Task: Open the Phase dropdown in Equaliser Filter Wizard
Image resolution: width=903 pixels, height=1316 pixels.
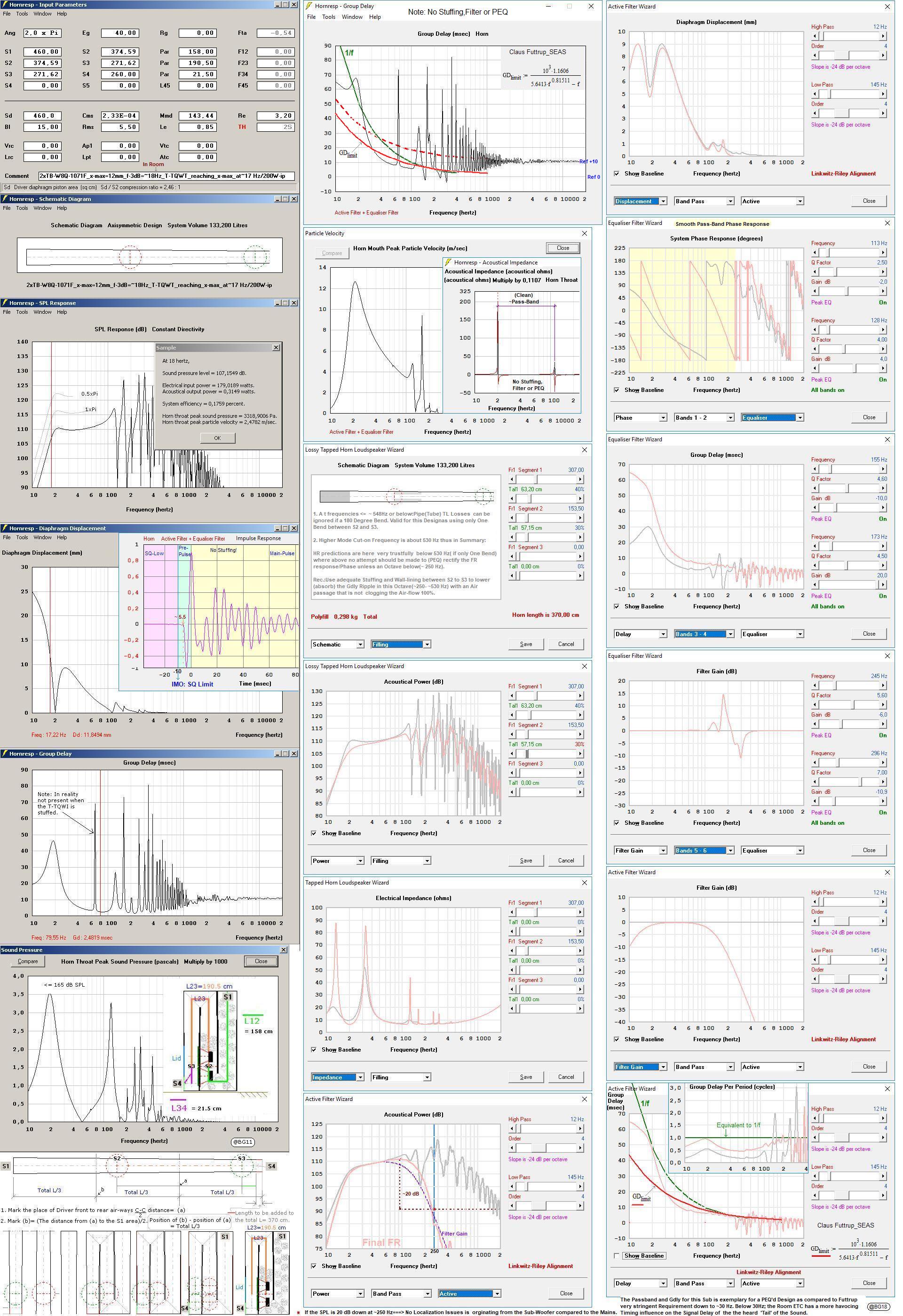Action: pos(640,417)
